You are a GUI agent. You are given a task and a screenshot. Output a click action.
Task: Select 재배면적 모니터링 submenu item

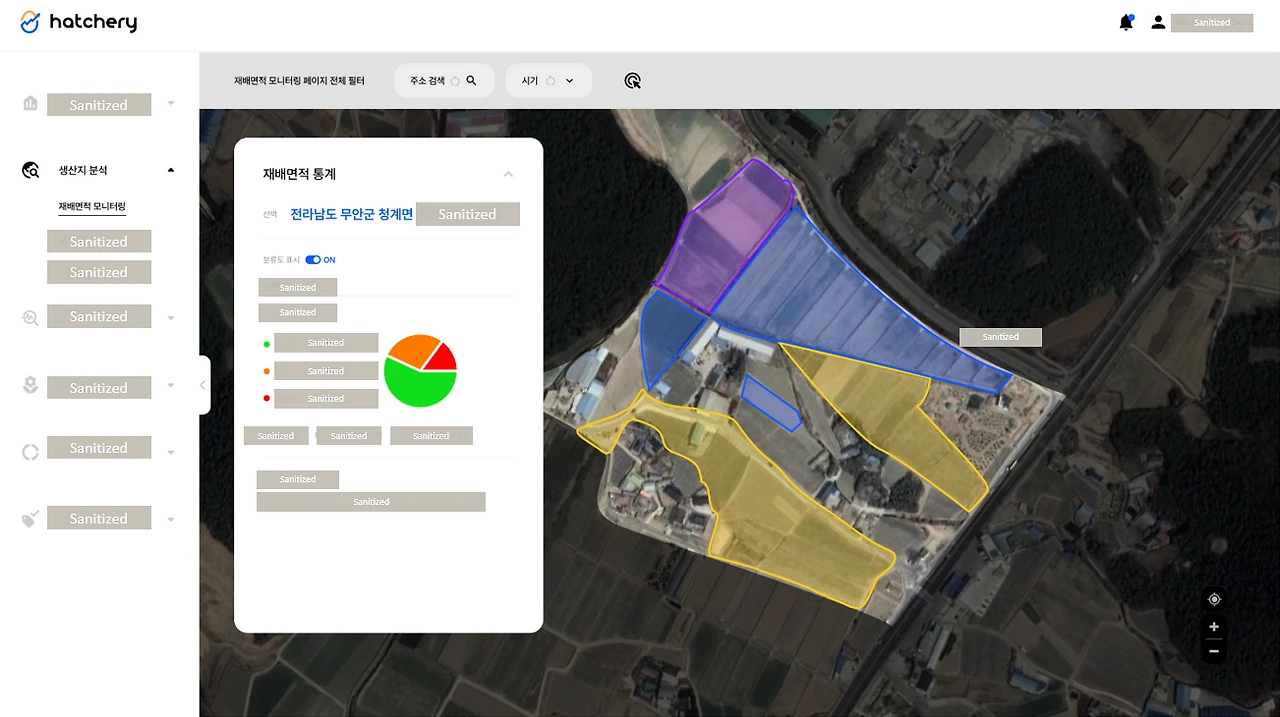[x=92, y=207]
